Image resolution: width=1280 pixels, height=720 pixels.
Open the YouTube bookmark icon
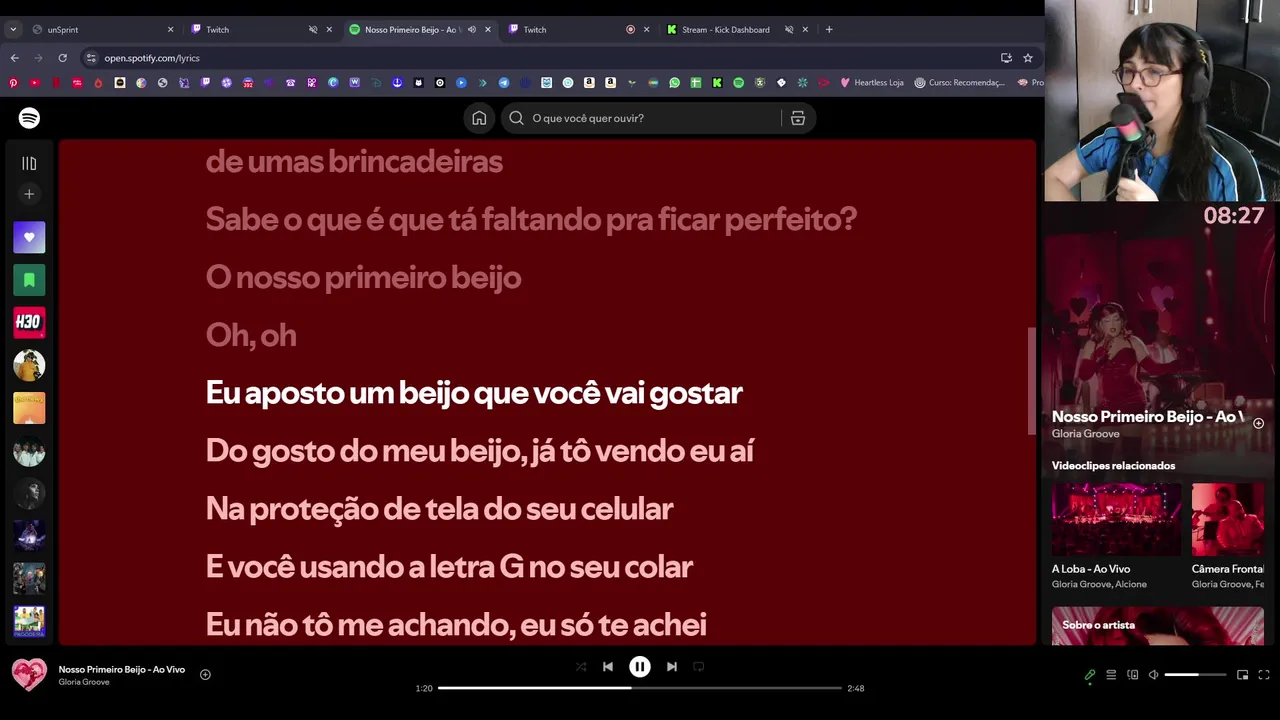click(x=35, y=83)
